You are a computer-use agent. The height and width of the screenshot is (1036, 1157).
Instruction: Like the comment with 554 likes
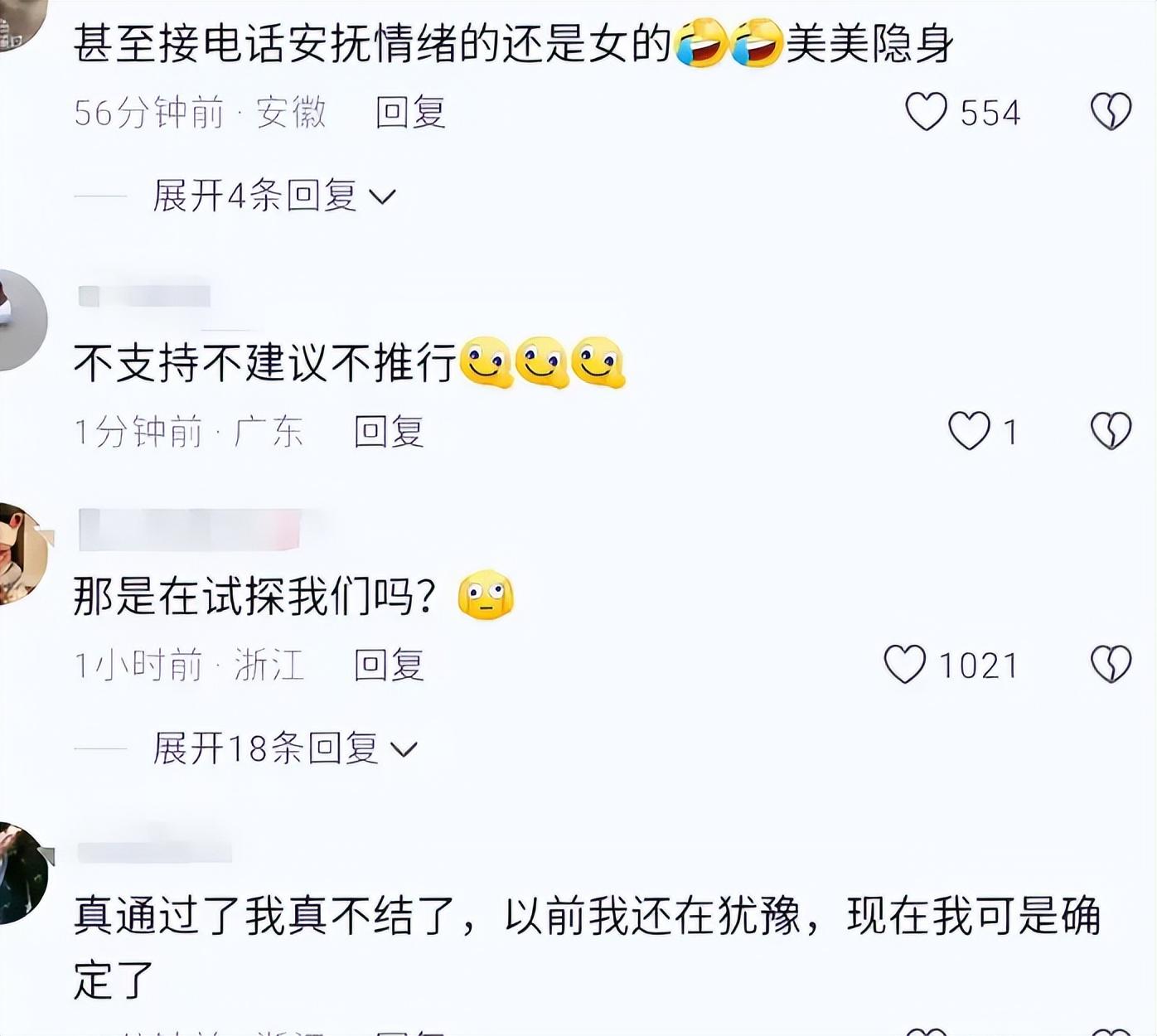(926, 112)
